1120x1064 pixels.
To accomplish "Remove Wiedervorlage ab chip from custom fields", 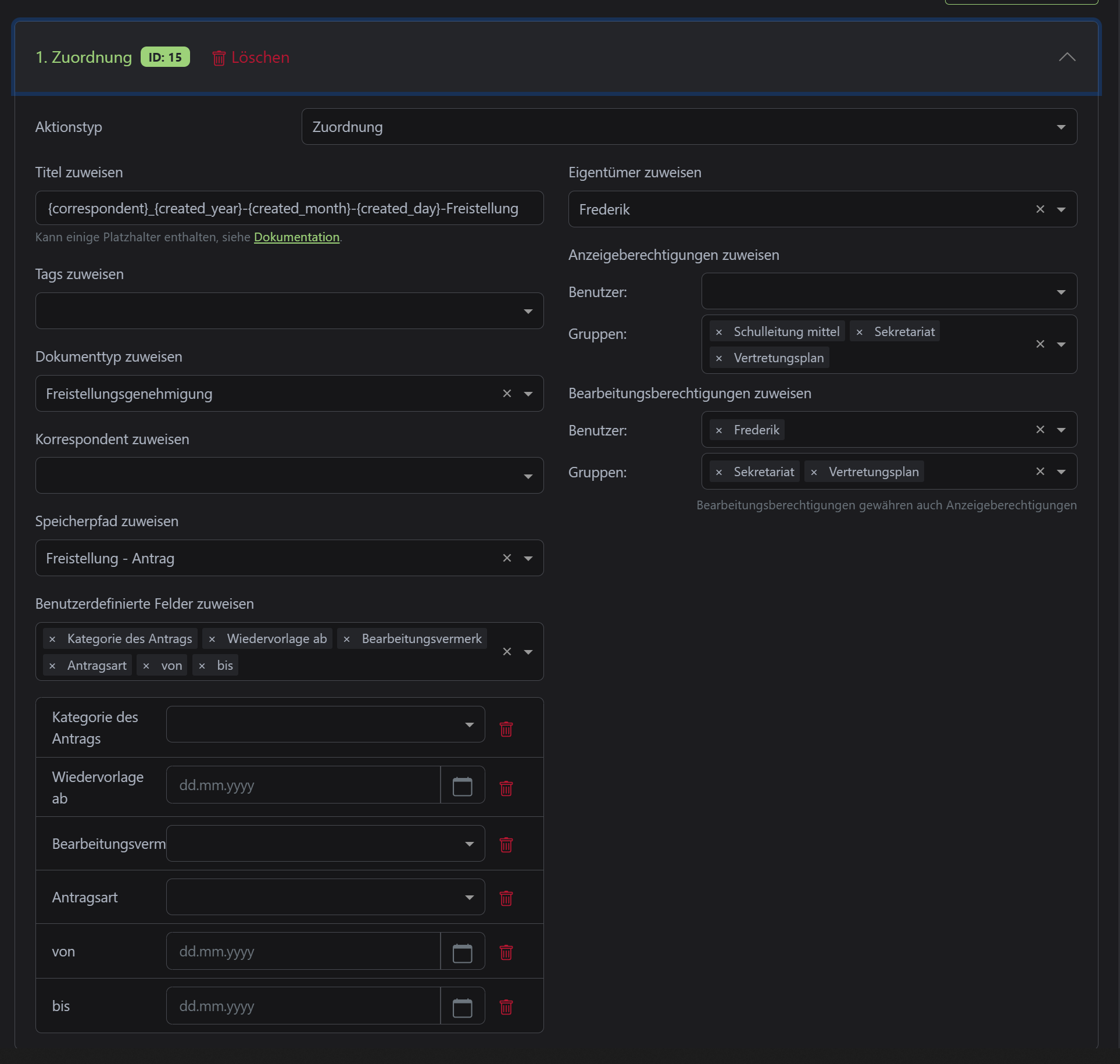I will coord(212,639).
